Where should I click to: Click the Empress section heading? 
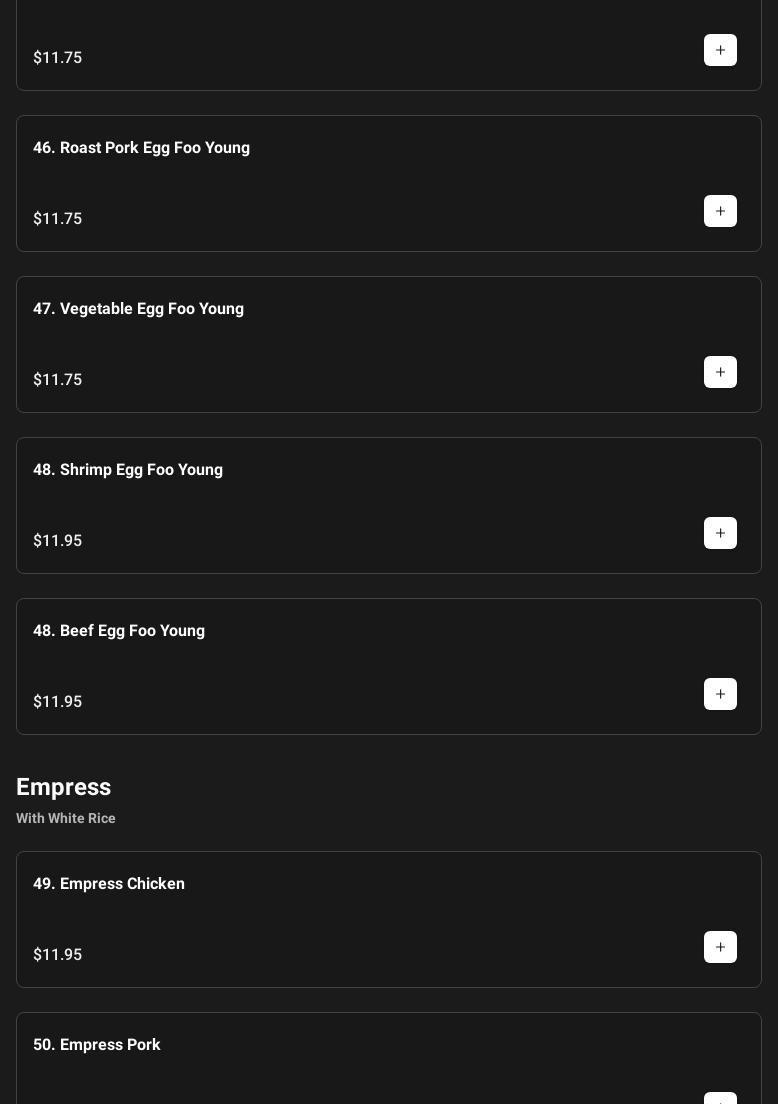[x=64, y=787]
